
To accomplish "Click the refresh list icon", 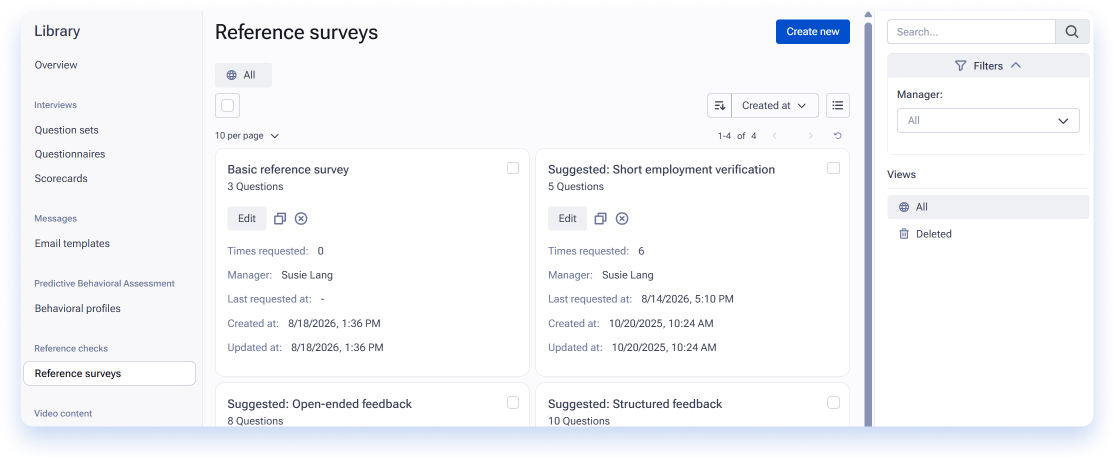I will point(838,136).
